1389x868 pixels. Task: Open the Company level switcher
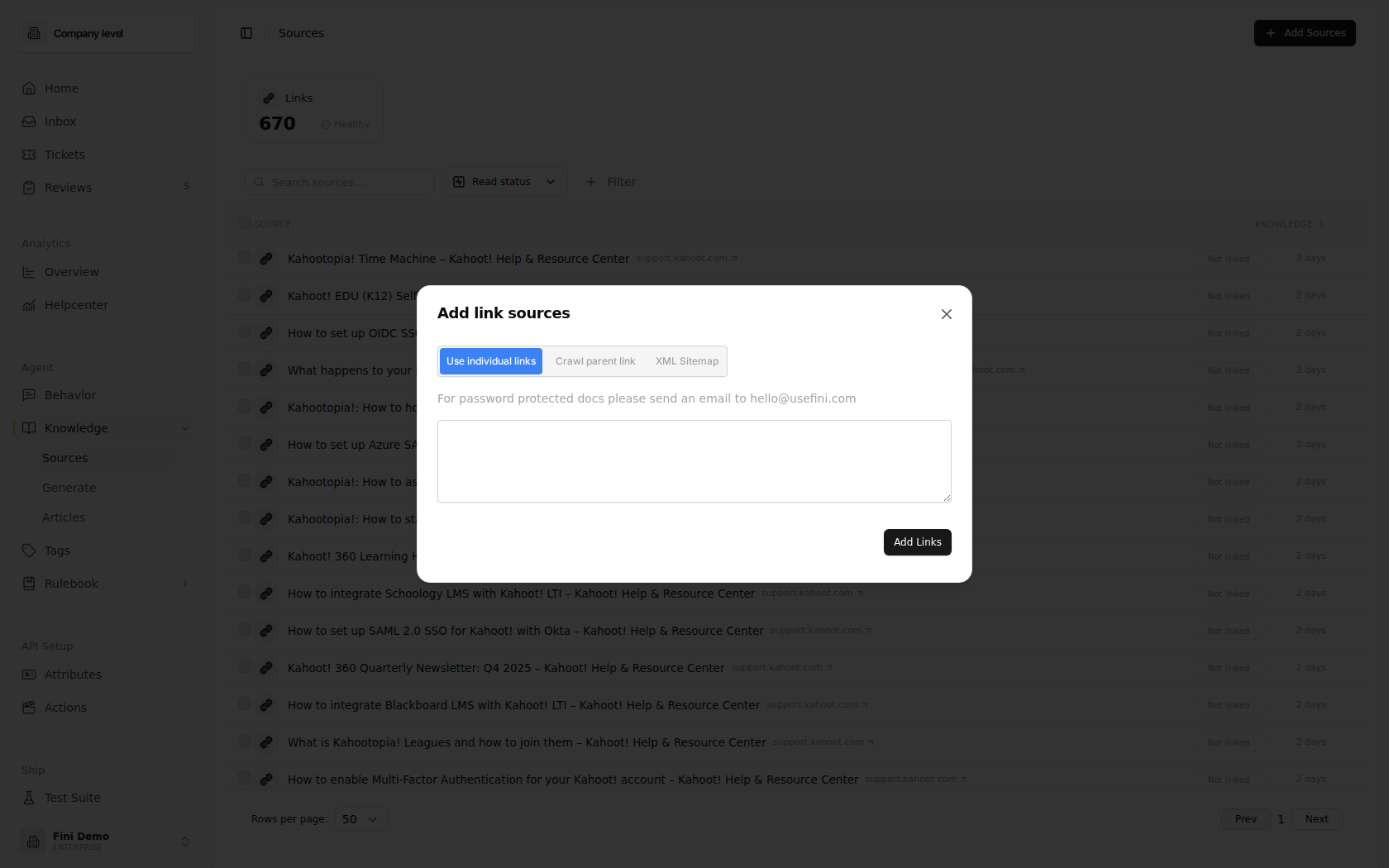coord(106,33)
